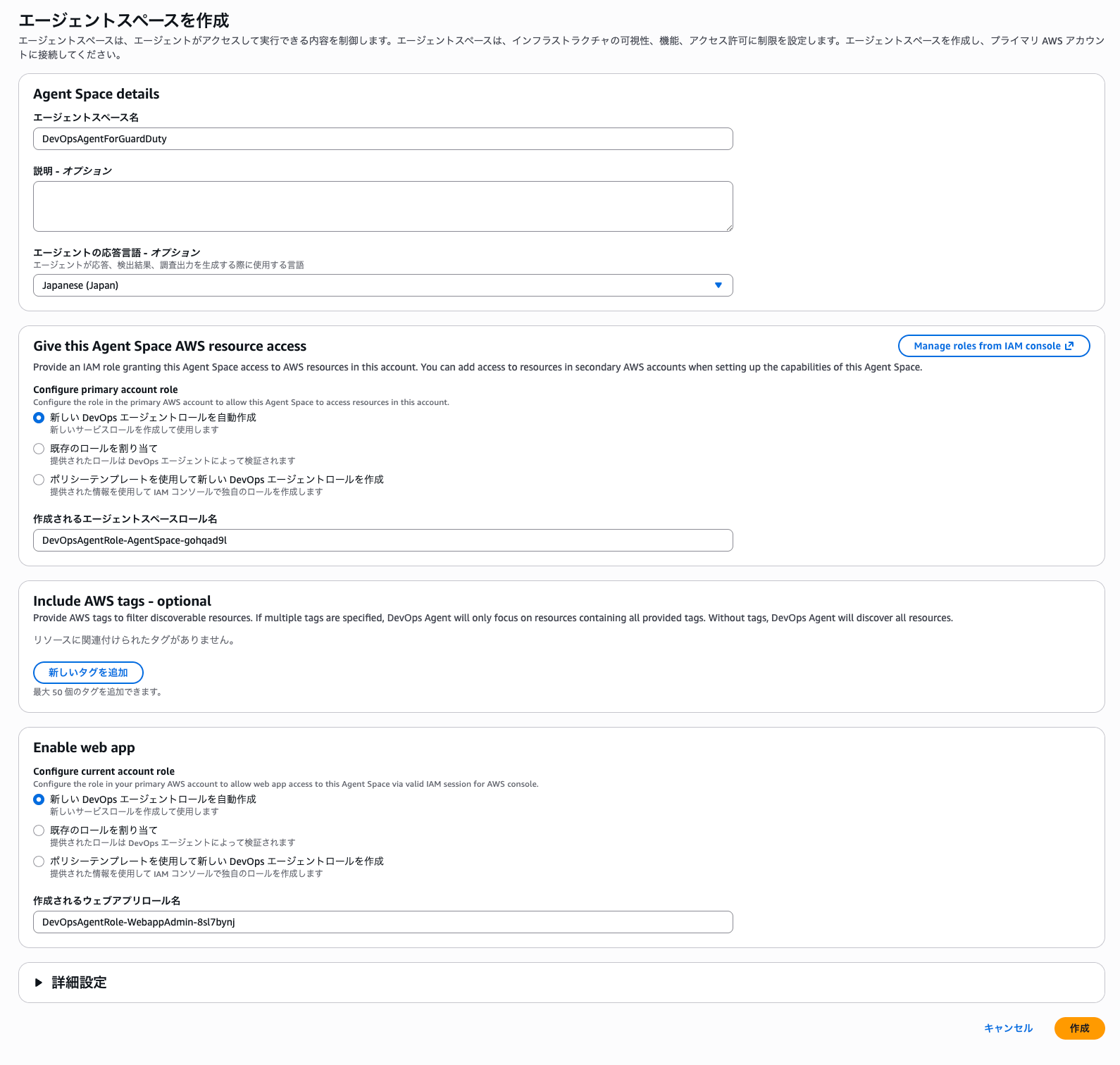The width and height of the screenshot is (1120, 1065).
Task: Open the agent response language dropdown
Action: pos(382,285)
